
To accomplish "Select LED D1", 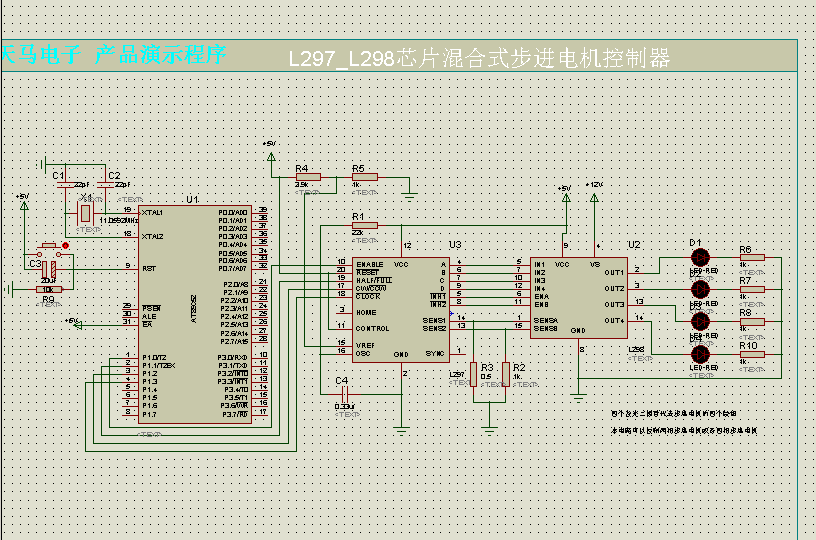I will (x=700, y=257).
